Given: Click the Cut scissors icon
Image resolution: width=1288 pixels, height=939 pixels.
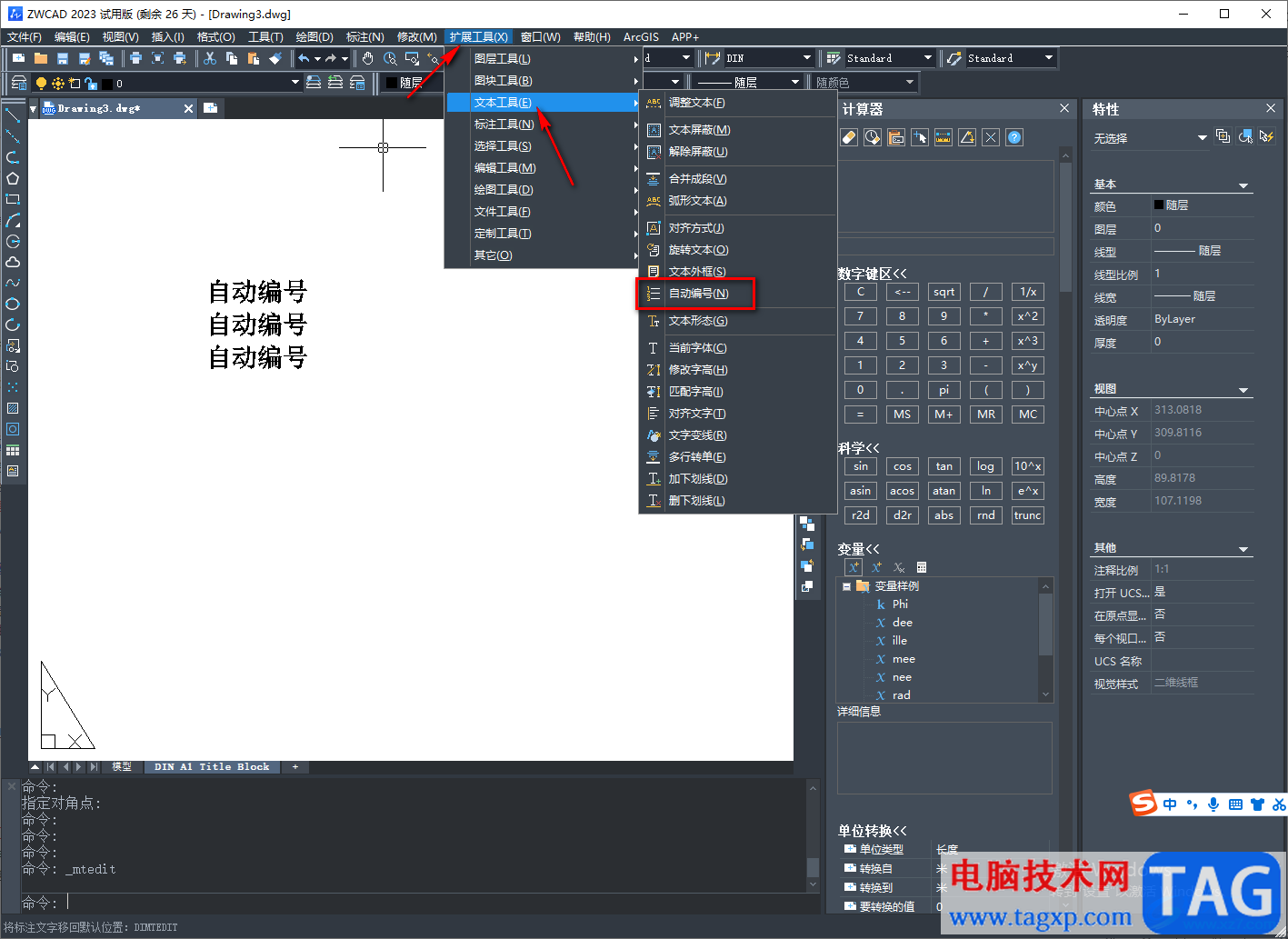Looking at the screenshot, I should 210,58.
